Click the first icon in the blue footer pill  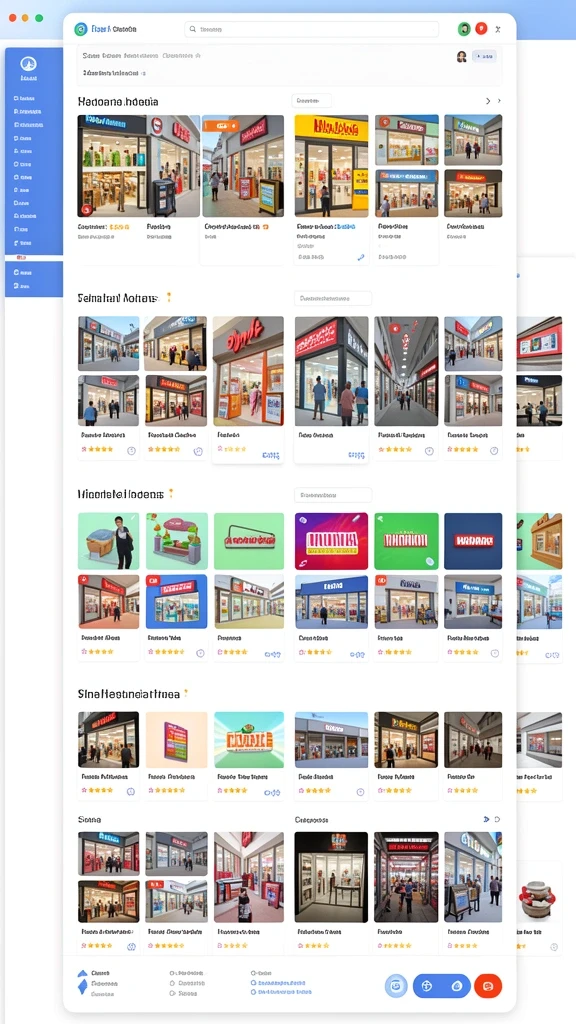point(427,985)
